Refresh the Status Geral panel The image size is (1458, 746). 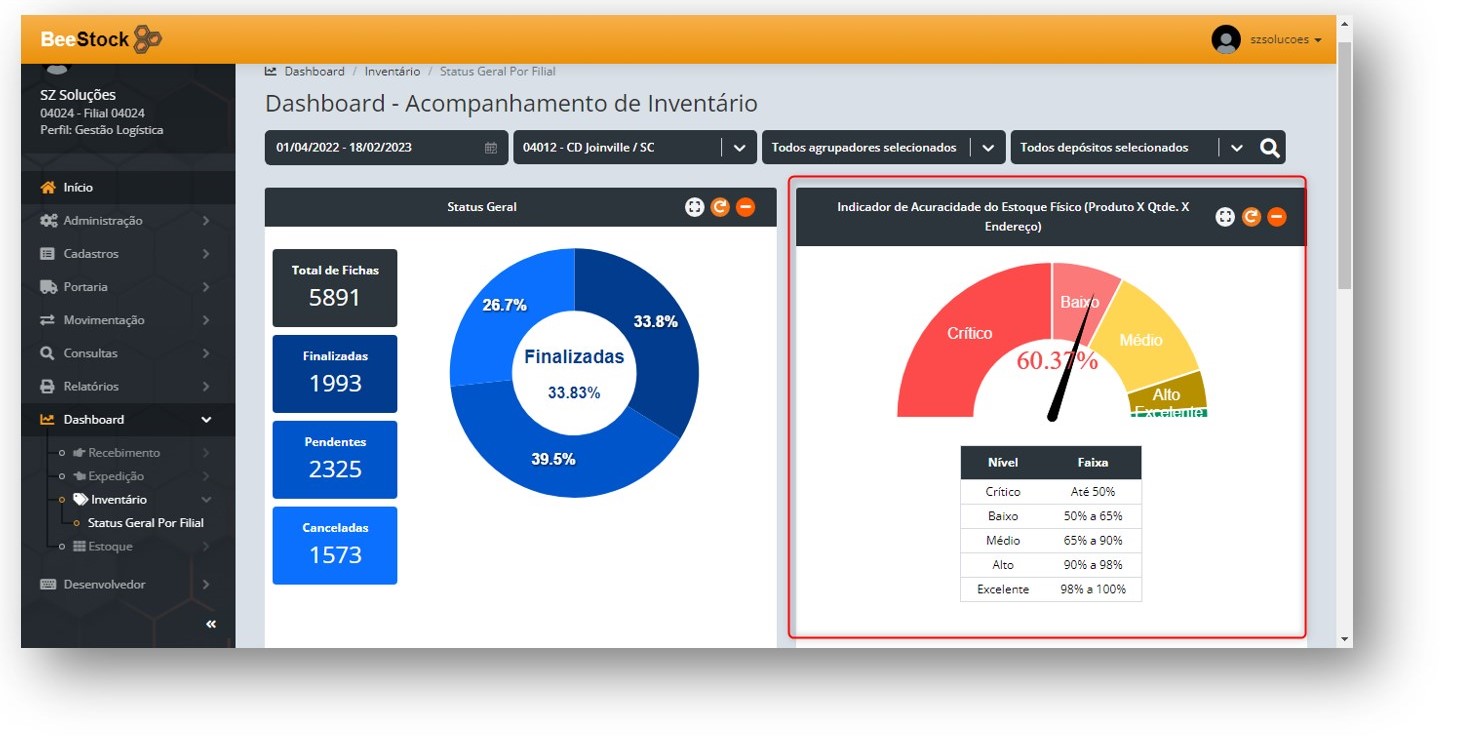tap(720, 207)
